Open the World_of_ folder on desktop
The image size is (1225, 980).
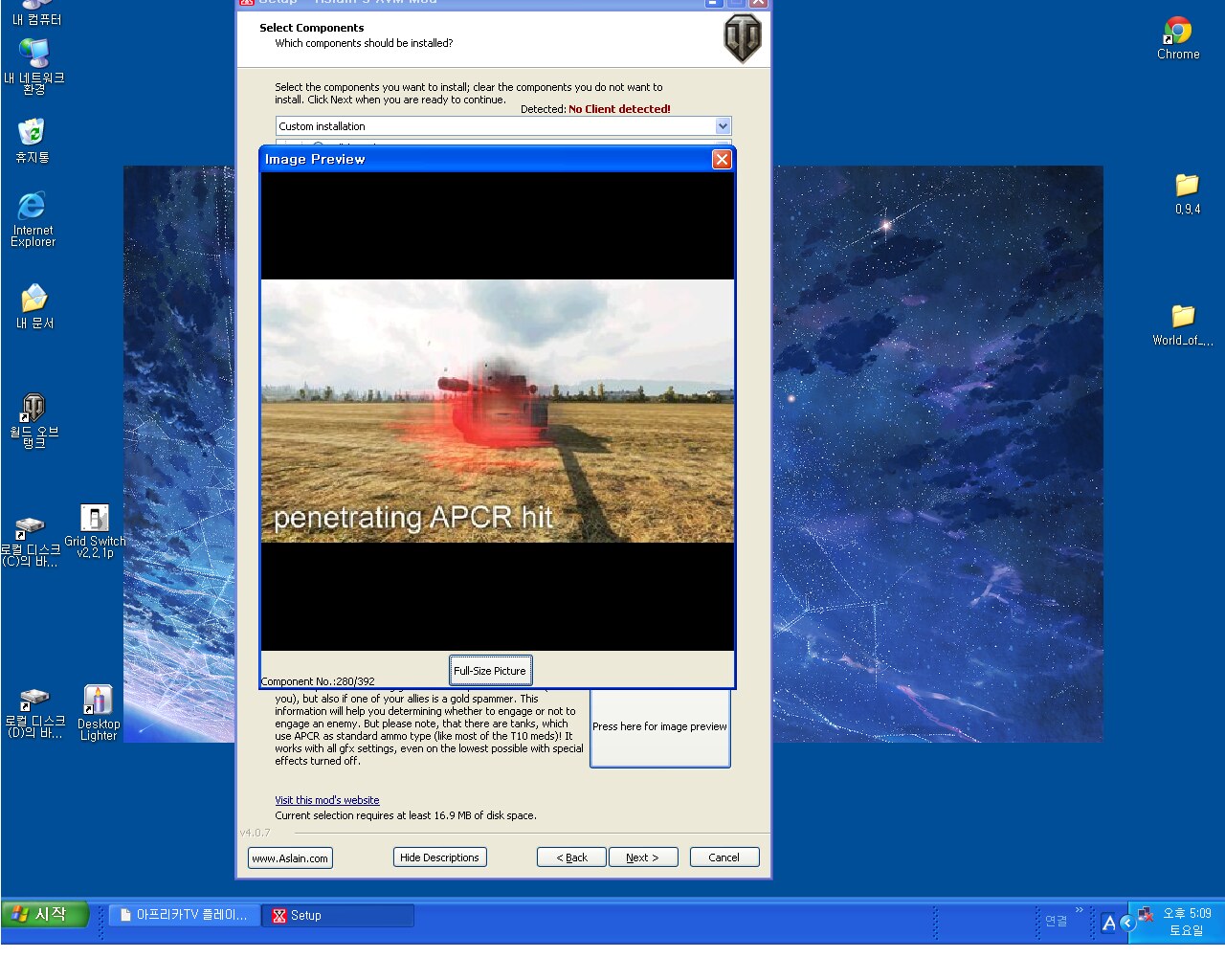click(1183, 318)
